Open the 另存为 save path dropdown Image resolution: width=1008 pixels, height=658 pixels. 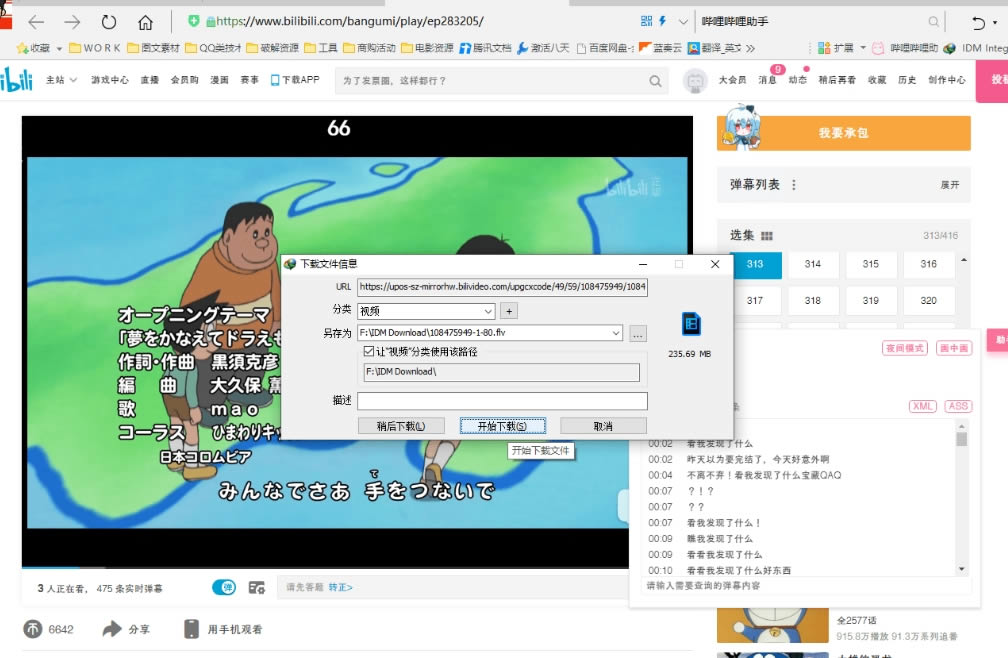[x=616, y=333]
